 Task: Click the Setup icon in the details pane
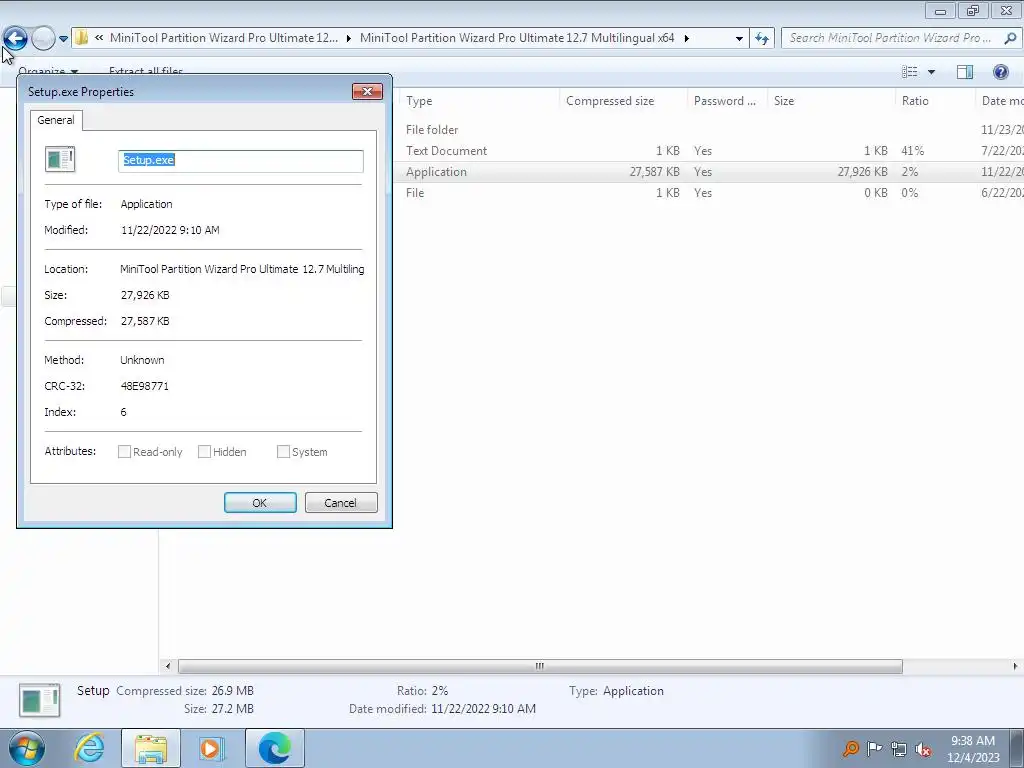point(40,700)
